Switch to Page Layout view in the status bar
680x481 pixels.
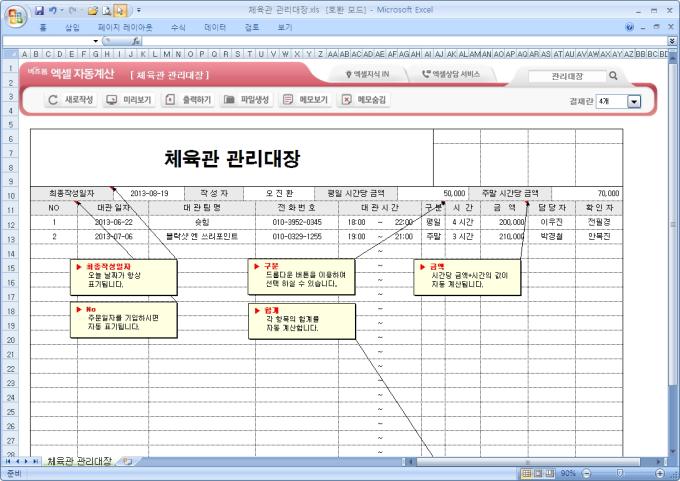pyautogui.click(x=538, y=473)
